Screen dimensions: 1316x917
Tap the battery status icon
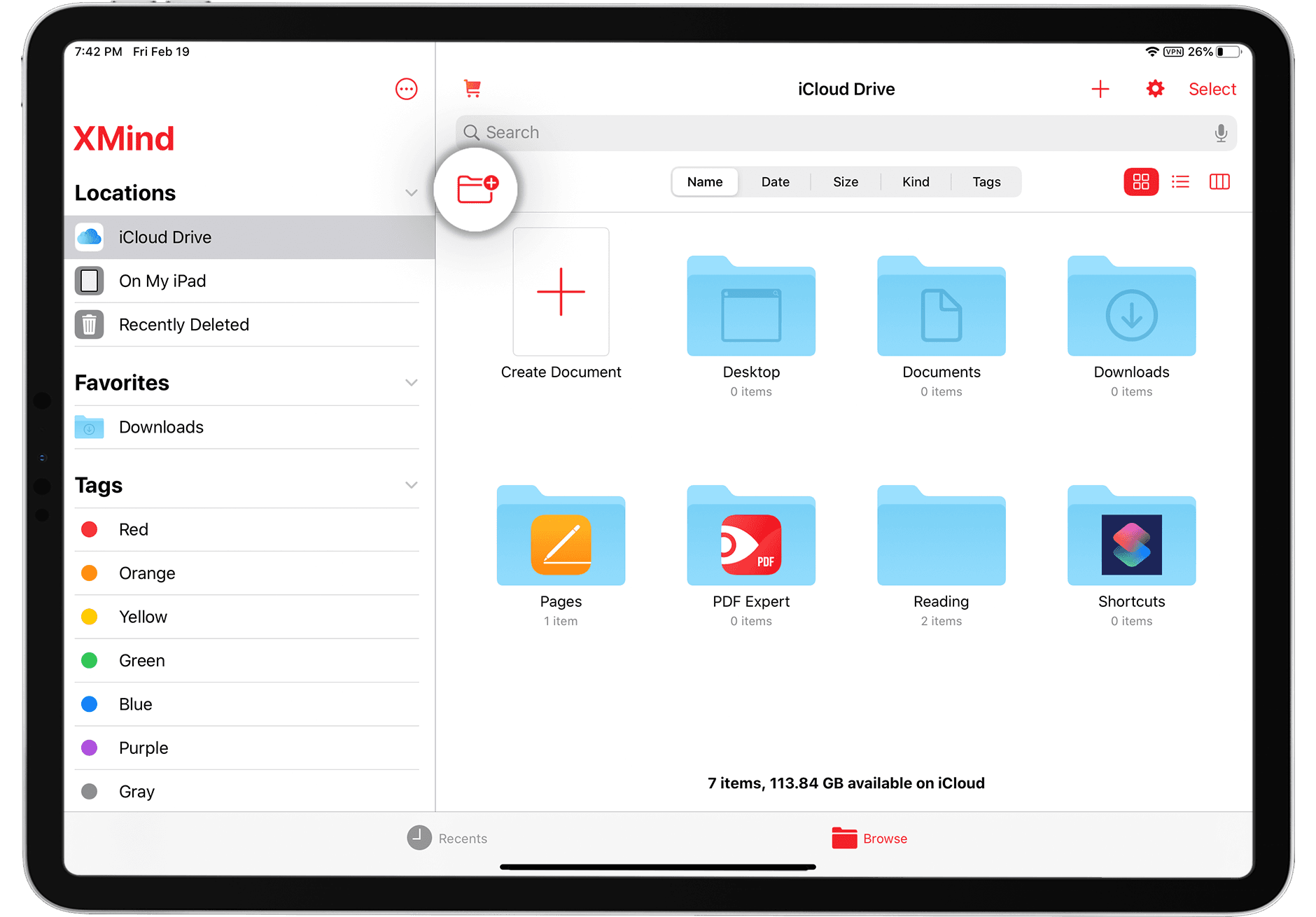coord(1230,52)
